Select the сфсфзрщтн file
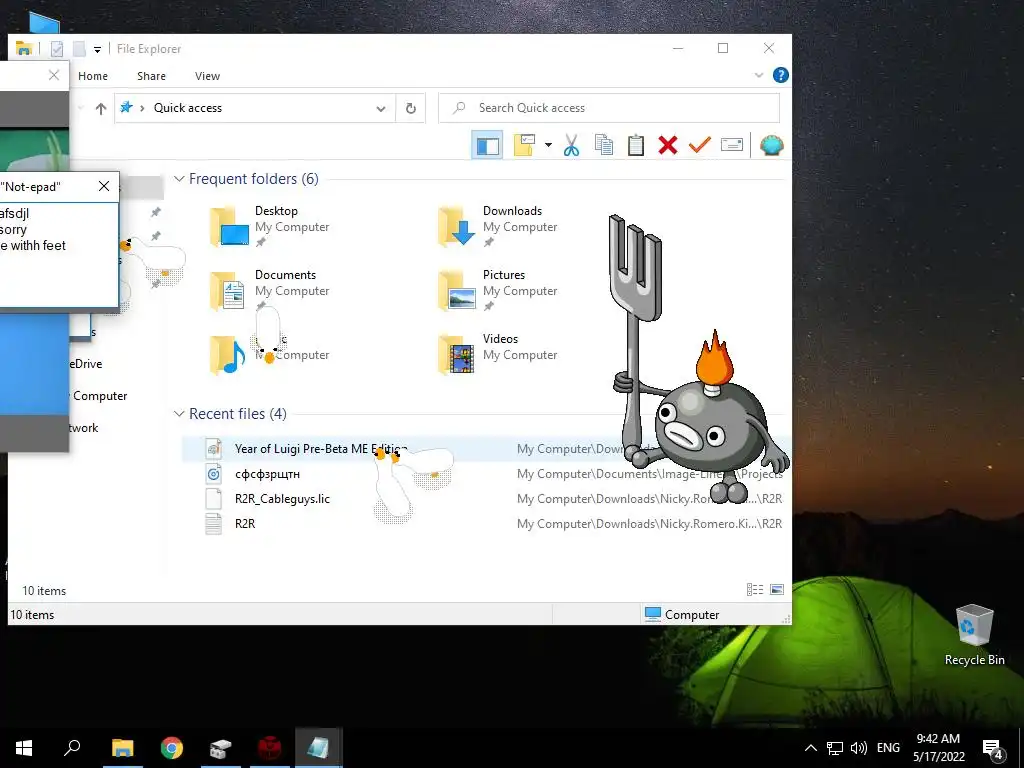1024x768 pixels. click(x=482, y=473)
